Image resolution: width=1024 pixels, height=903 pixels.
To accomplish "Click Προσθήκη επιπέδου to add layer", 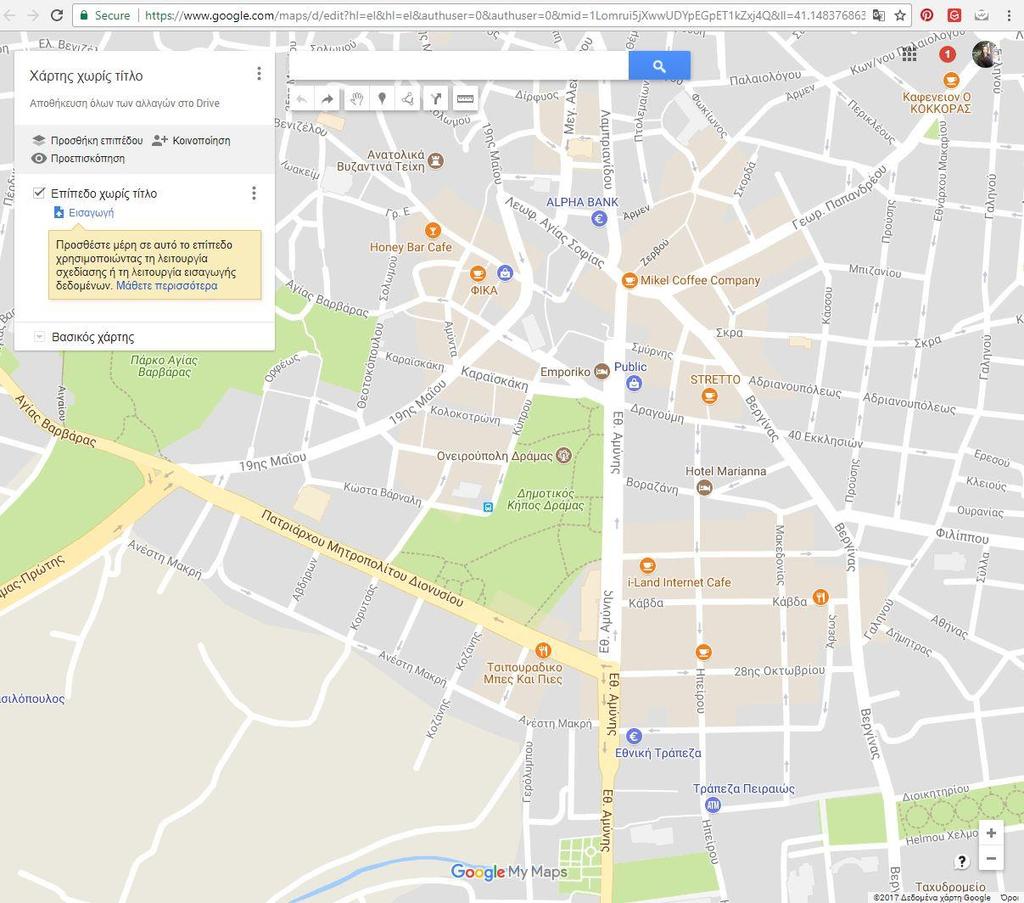I will click(x=88, y=140).
